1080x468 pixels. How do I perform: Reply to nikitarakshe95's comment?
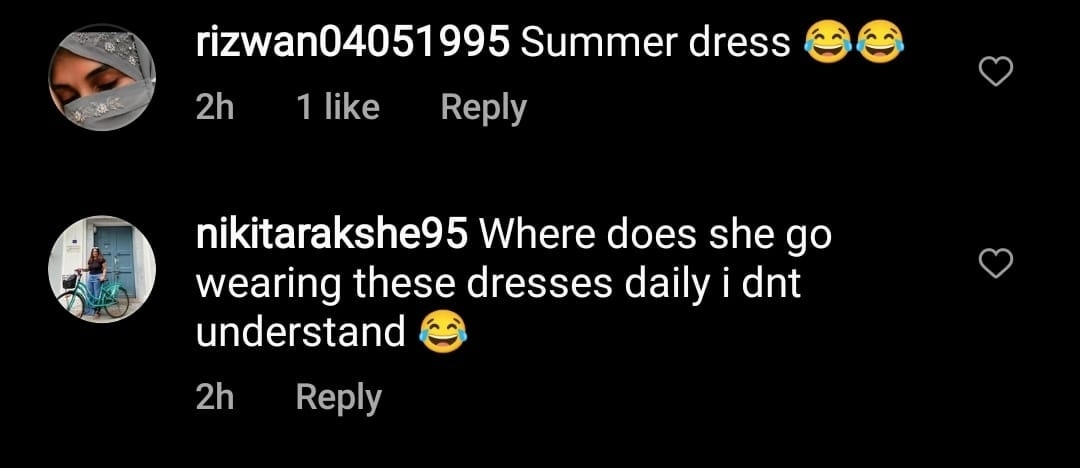[x=338, y=398]
